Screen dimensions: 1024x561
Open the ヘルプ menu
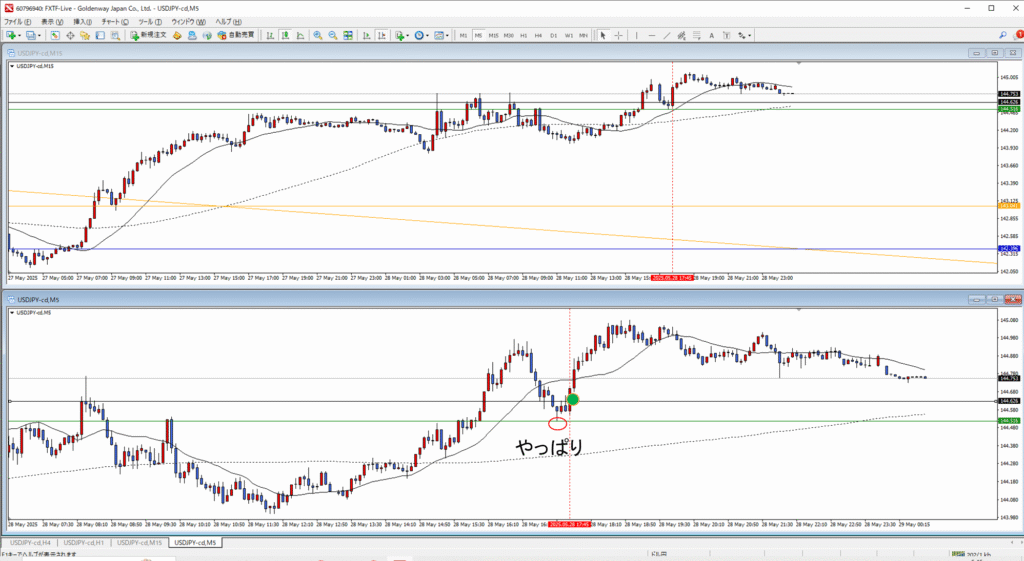click(x=229, y=22)
